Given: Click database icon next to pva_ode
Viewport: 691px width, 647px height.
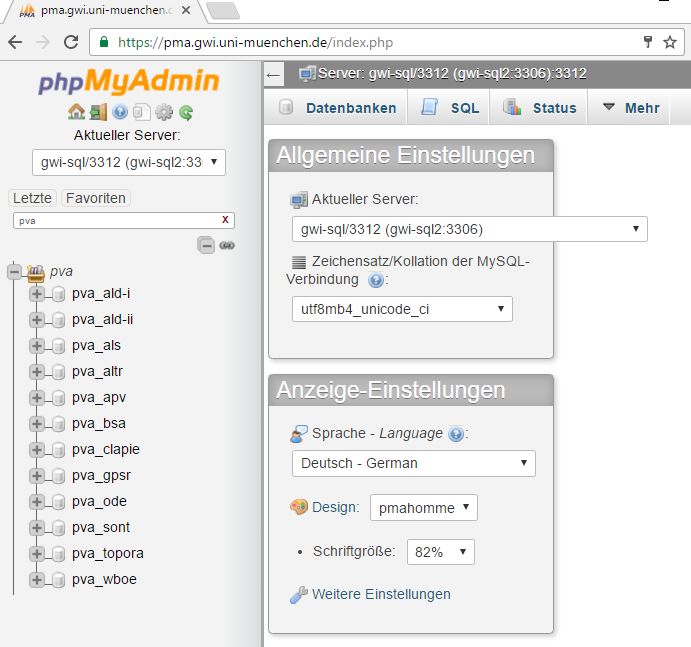Looking at the screenshot, I should [x=58, y=502].
